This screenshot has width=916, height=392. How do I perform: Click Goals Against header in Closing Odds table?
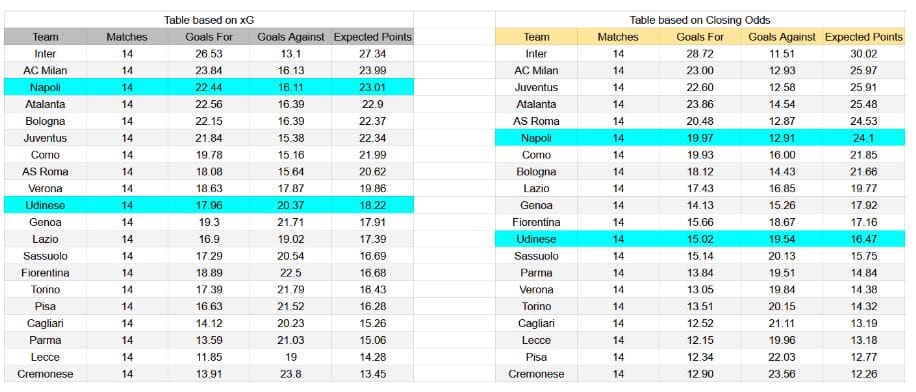coord(782,37)
